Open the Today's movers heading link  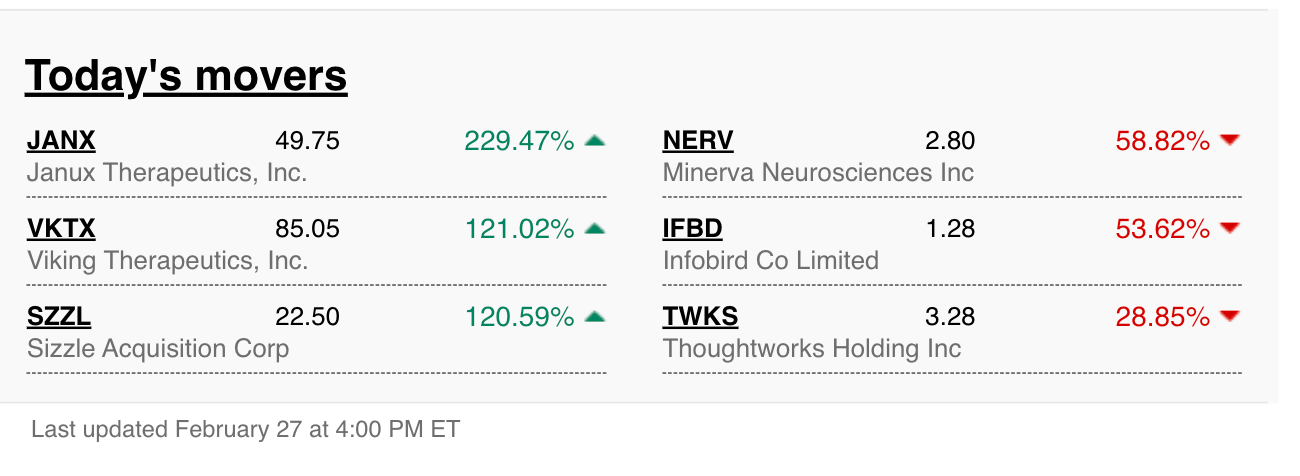[x=186, y=76]
